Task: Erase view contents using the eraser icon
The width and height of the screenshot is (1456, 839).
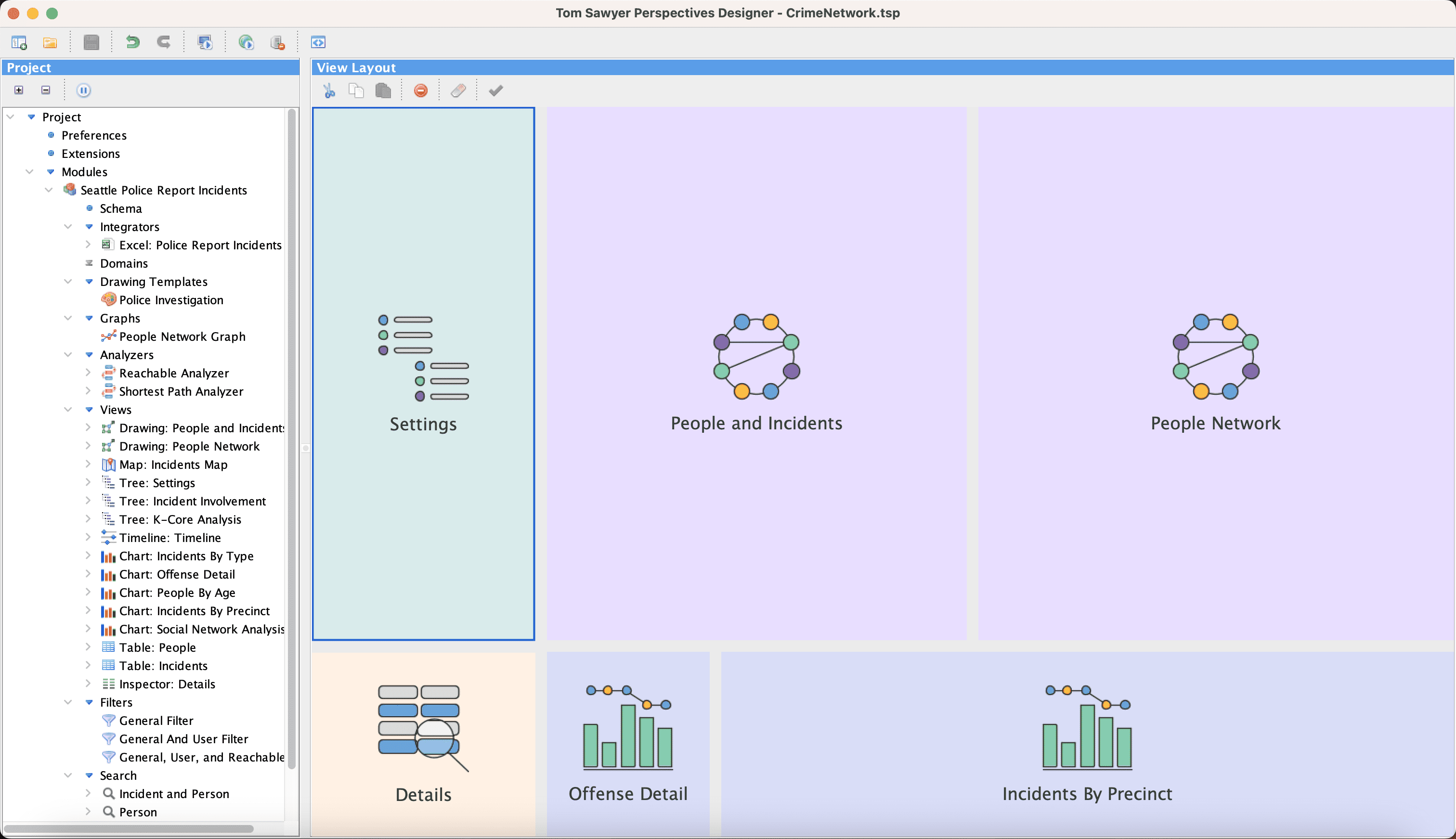Action: coord(458,90)
